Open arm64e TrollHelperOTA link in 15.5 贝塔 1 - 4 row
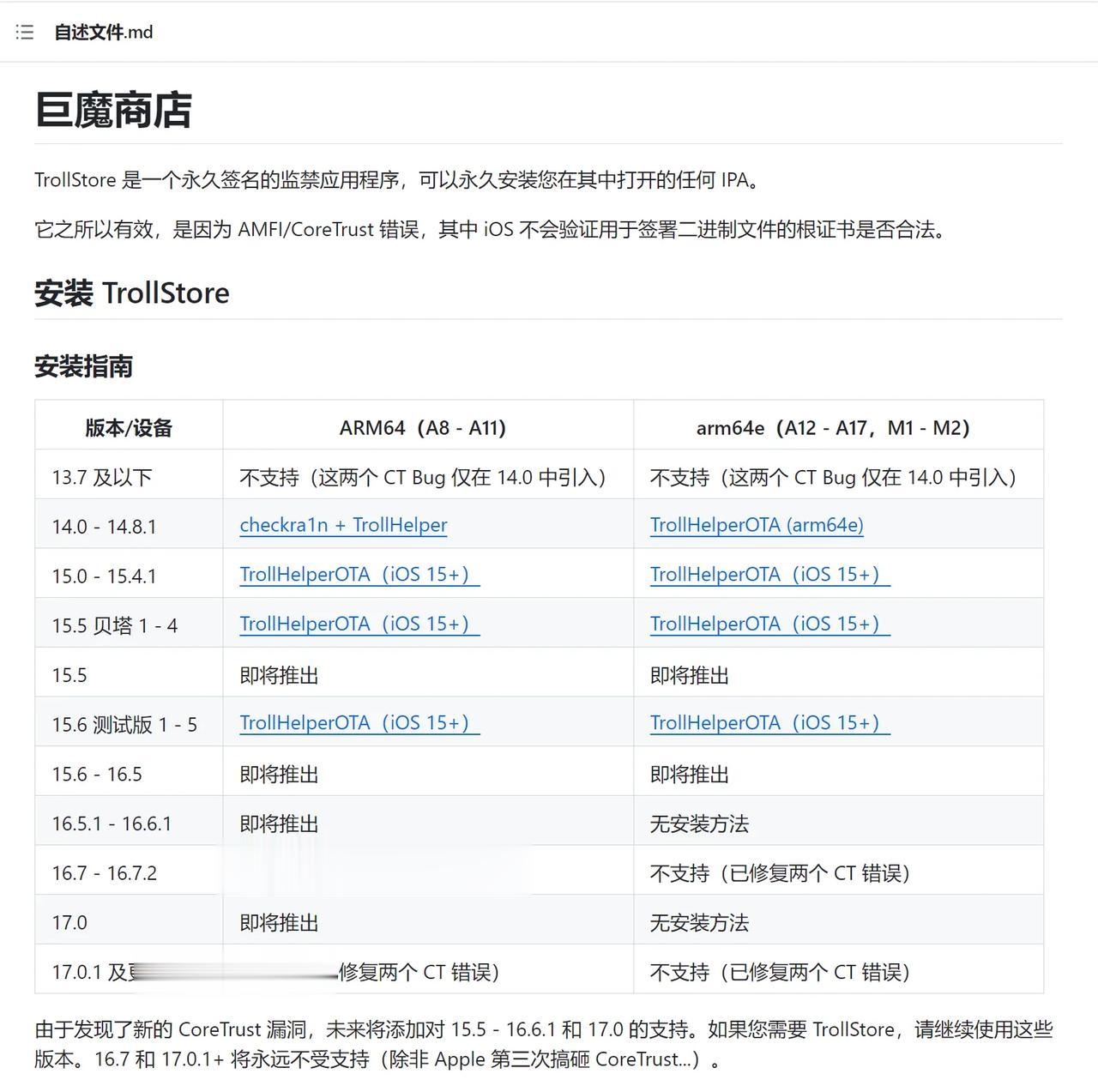The width and height of the screenshot is (1098, 1092). pos(769,624)
